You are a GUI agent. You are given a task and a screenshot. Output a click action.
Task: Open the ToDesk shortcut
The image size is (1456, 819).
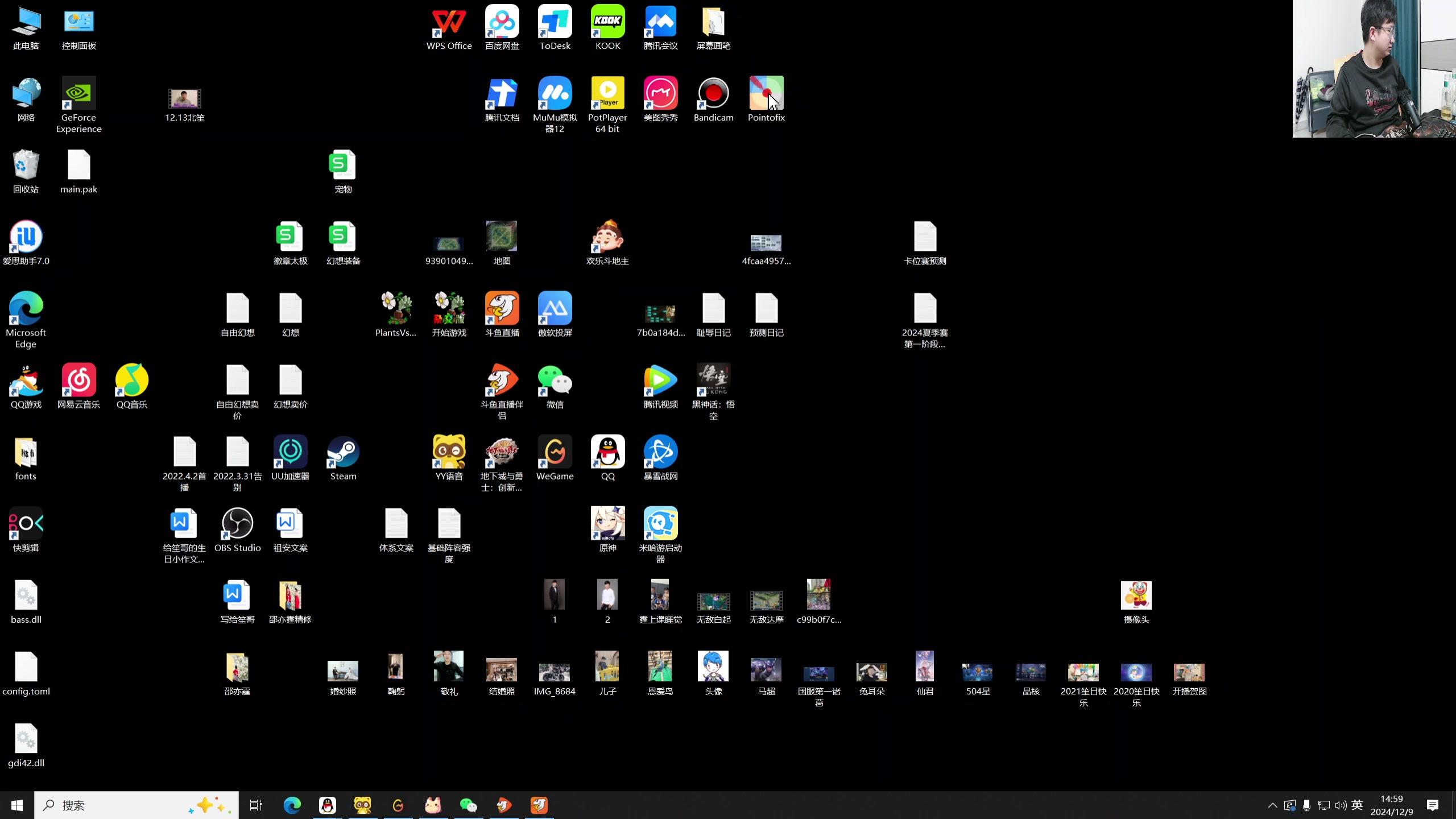[x=555, y=27]
